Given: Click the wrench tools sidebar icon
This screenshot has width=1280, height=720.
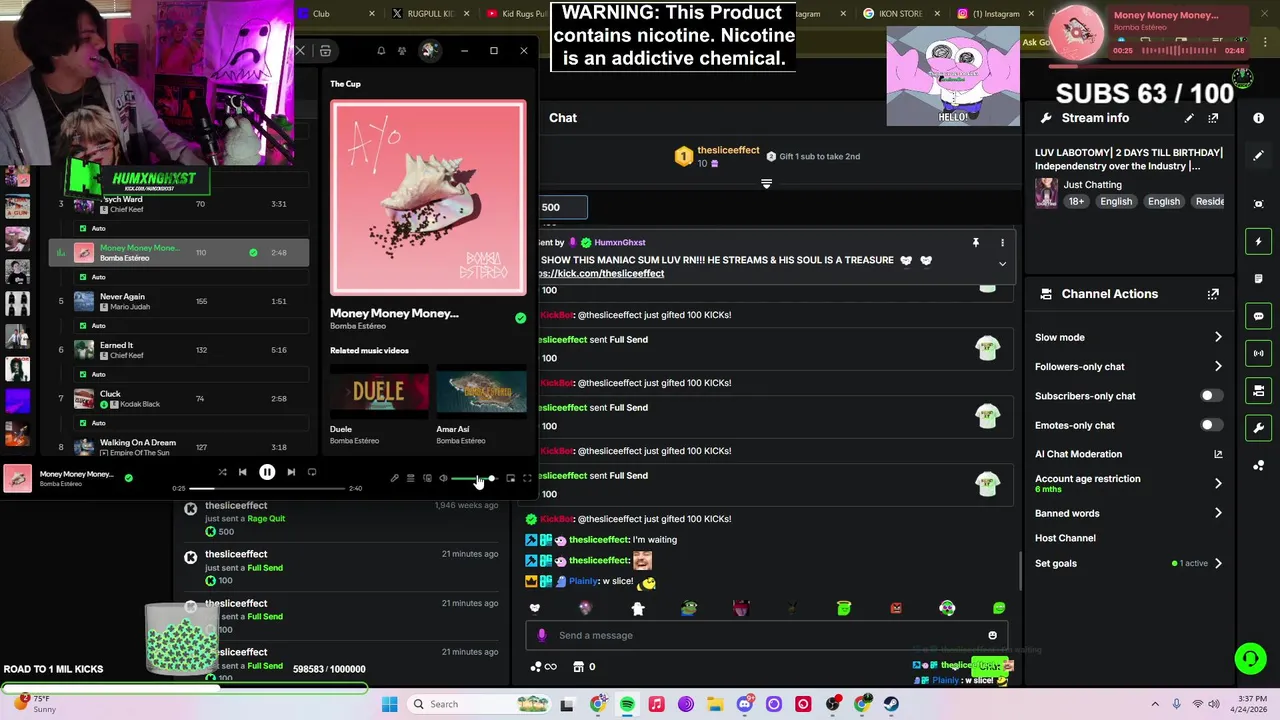Looking at the screenshot, I should 1258,428.
